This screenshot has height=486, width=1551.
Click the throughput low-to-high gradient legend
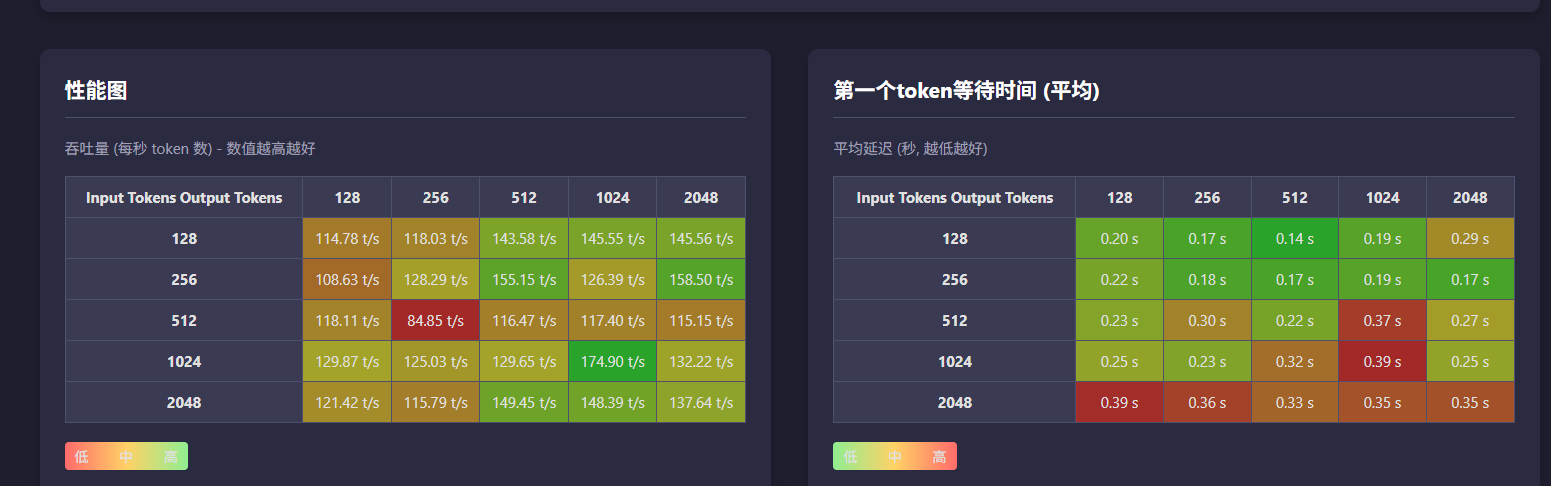tap(126, 456)
